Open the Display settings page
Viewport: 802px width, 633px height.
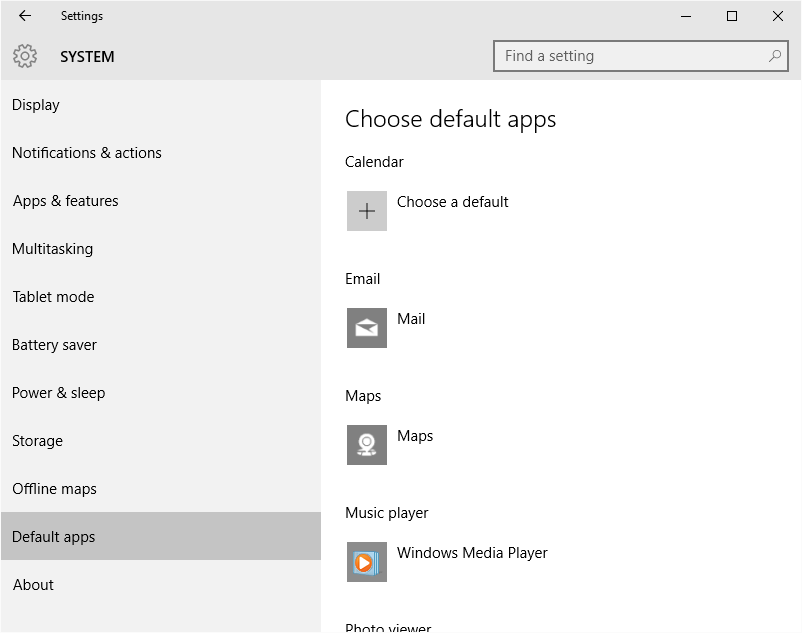tap(36, 105)
